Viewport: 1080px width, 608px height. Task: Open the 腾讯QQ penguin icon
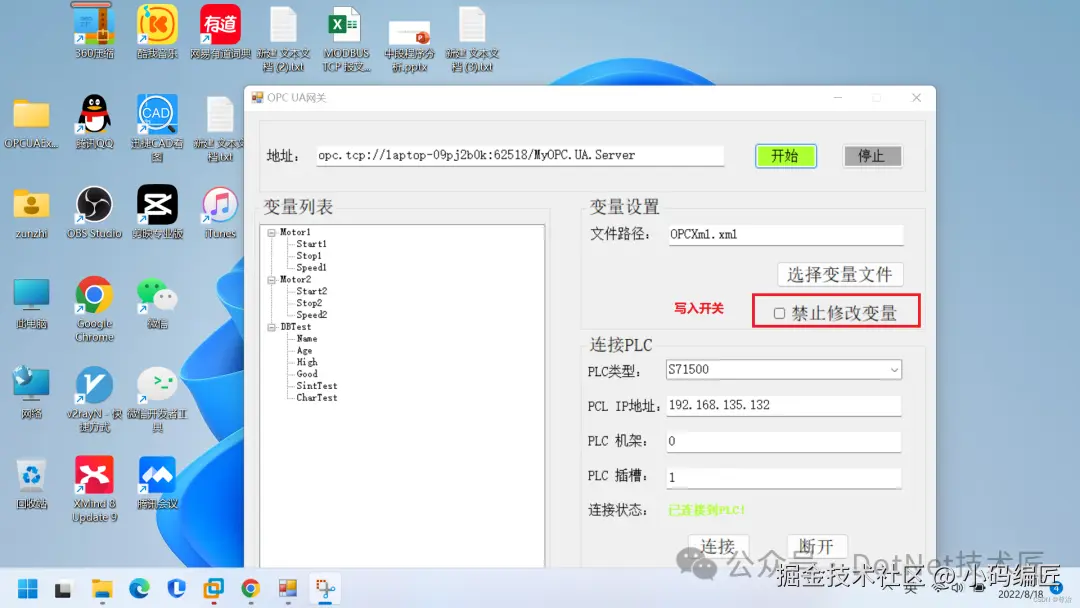[x=94, y=121]
